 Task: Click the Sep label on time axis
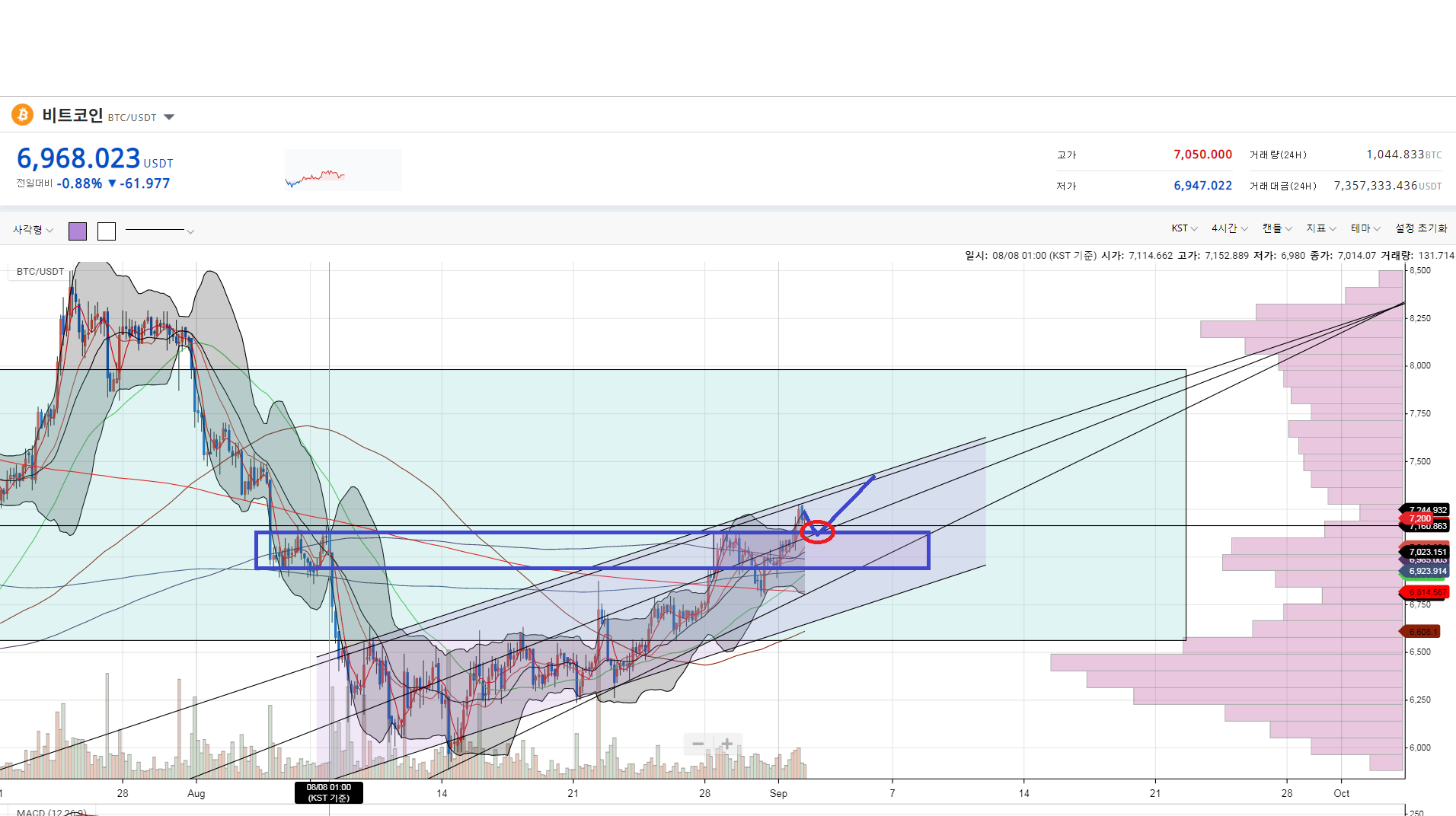[x=778, y=793]
